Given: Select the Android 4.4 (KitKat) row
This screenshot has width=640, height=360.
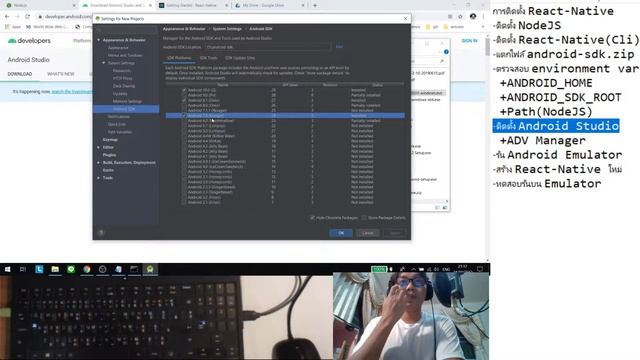Looking at the screenshot, I should (x=285, y=141).
